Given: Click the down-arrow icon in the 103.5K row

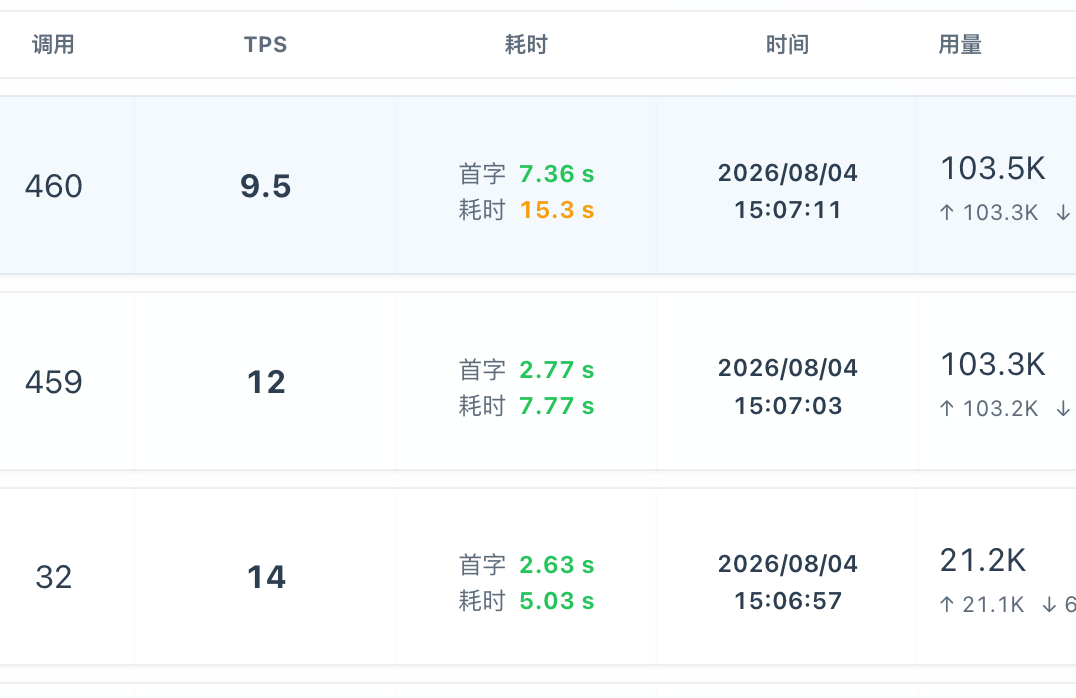Looking at the screenshot, I should tap(1063, 213).
